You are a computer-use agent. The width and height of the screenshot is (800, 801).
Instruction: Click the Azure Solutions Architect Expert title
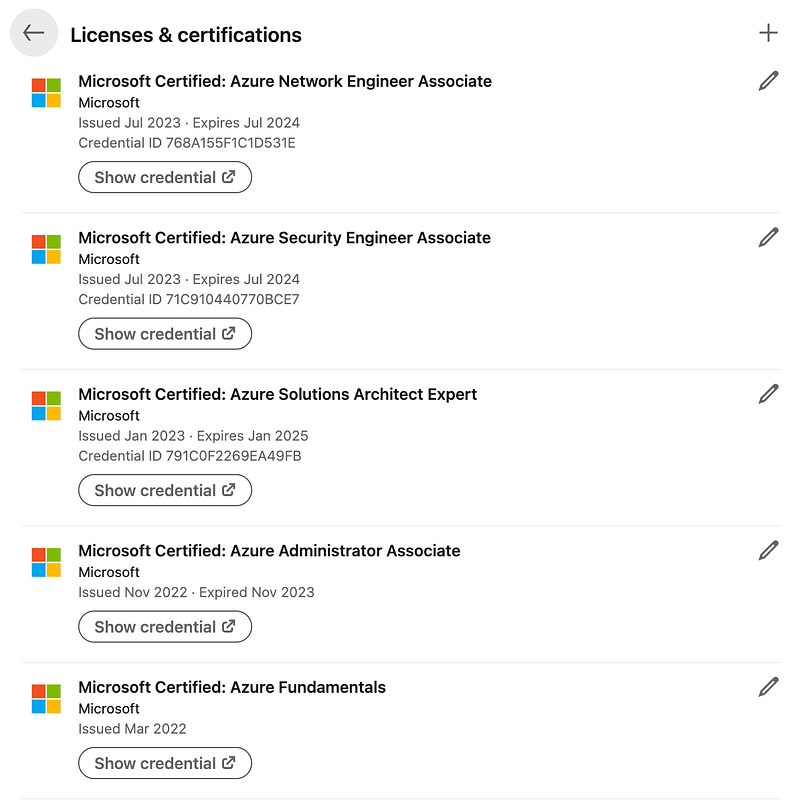pyautogui.click(x=278, y=394)
